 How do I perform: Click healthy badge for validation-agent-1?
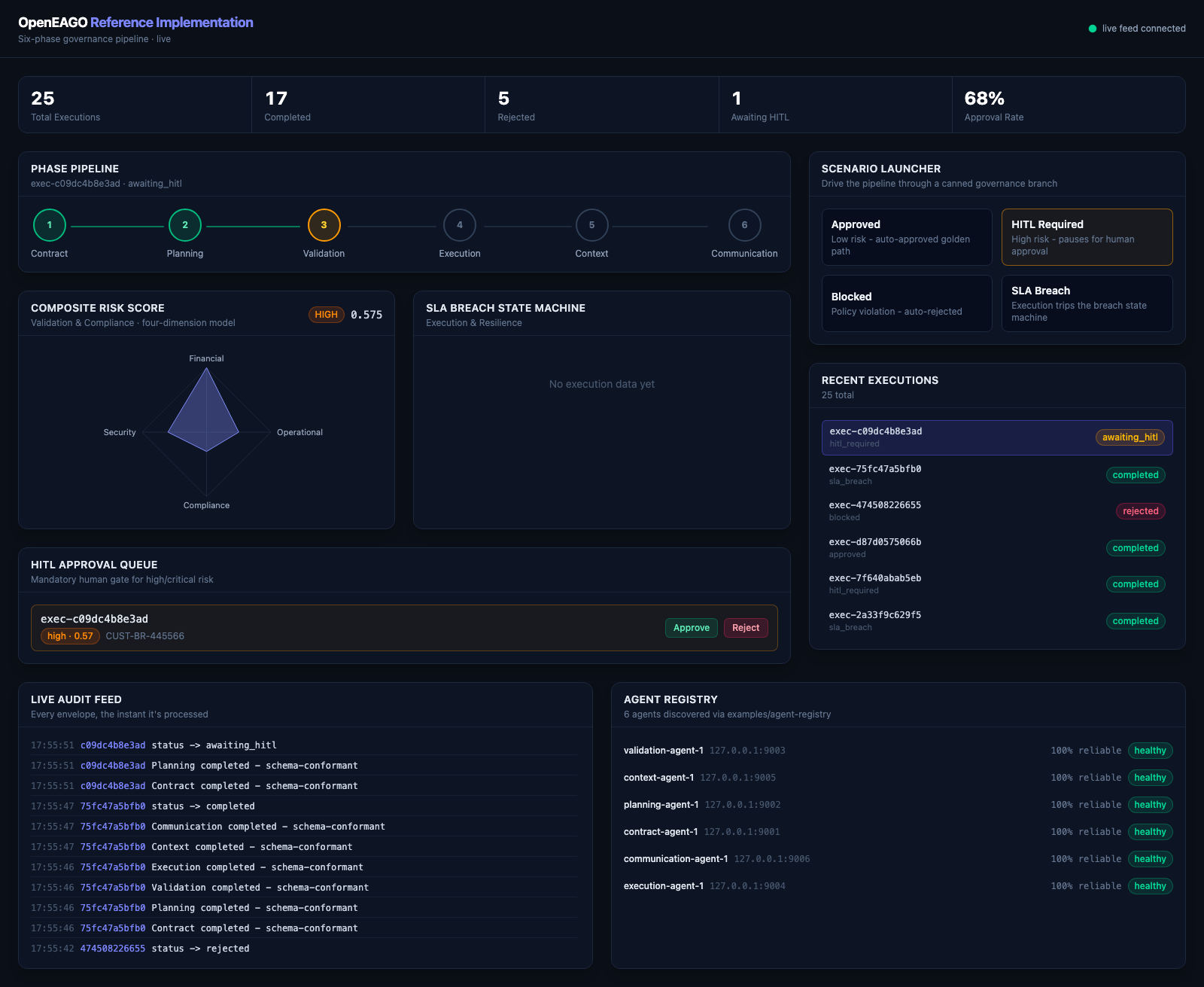coord(1151,751)
